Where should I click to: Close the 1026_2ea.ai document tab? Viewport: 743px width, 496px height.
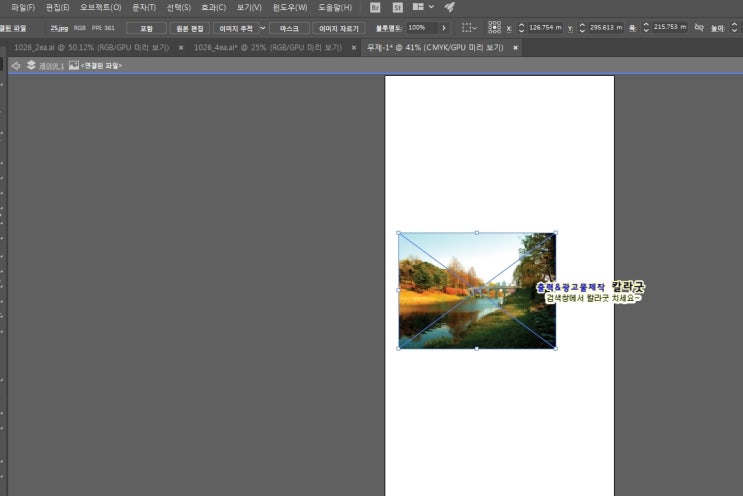[181, 48]
